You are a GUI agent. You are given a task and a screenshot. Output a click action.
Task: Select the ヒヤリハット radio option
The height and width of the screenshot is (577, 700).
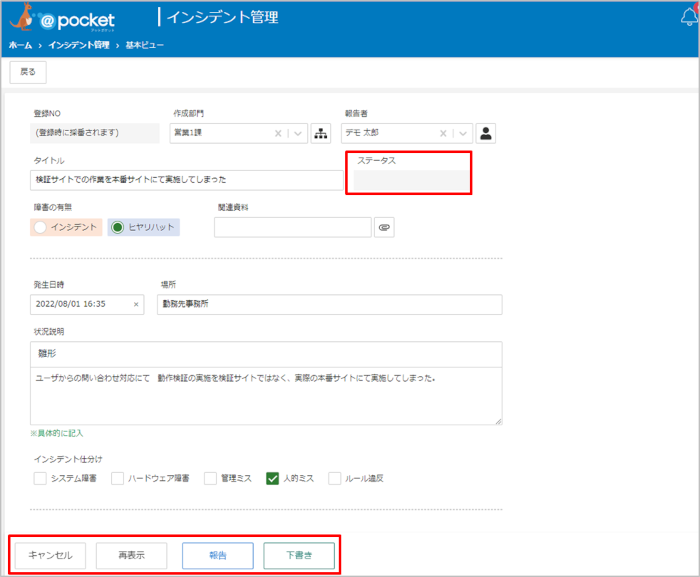(117, 227)
